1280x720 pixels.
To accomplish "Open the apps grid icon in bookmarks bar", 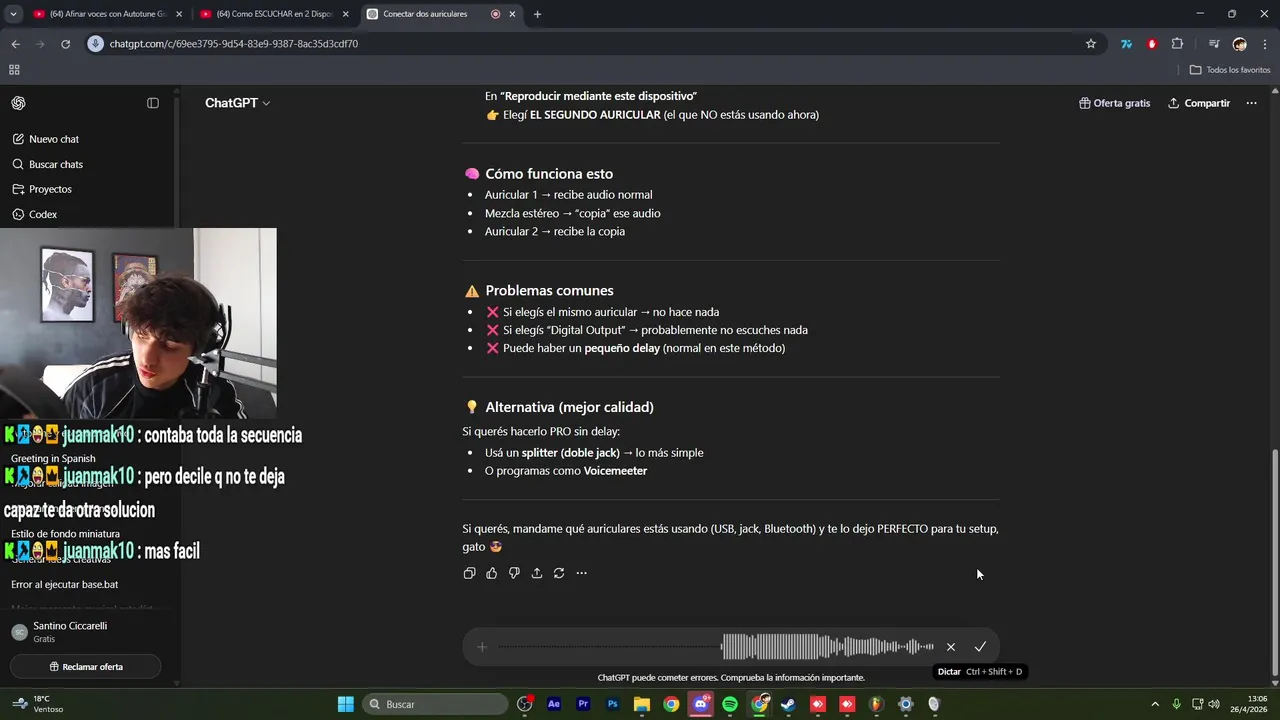I will pos(14,70).
